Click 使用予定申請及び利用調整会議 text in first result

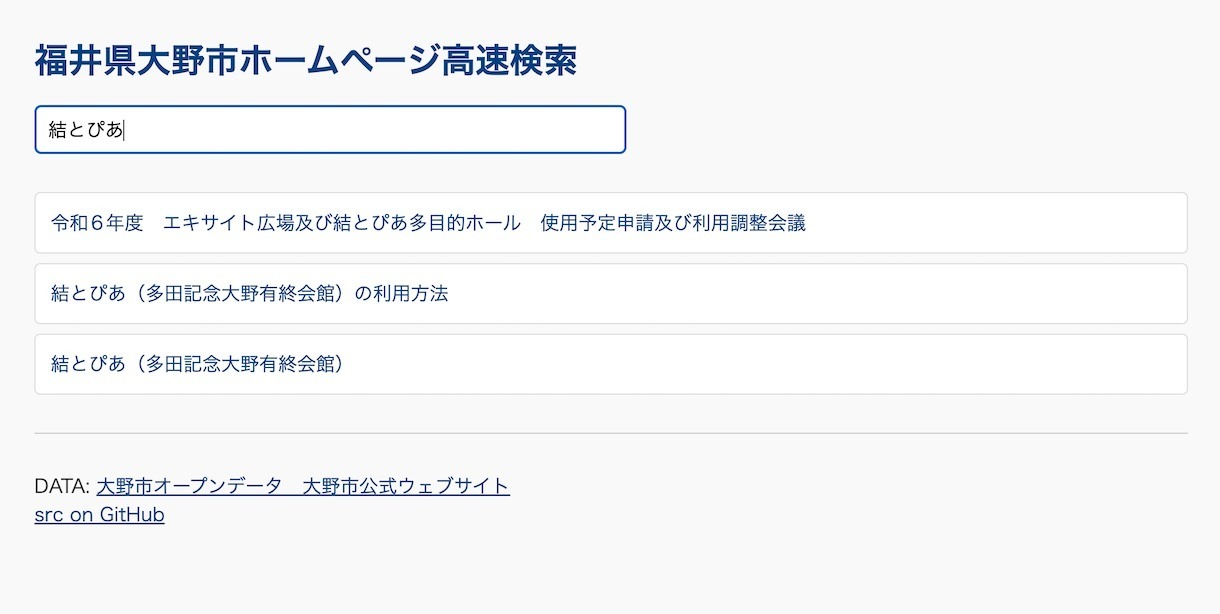coord(673,223)
